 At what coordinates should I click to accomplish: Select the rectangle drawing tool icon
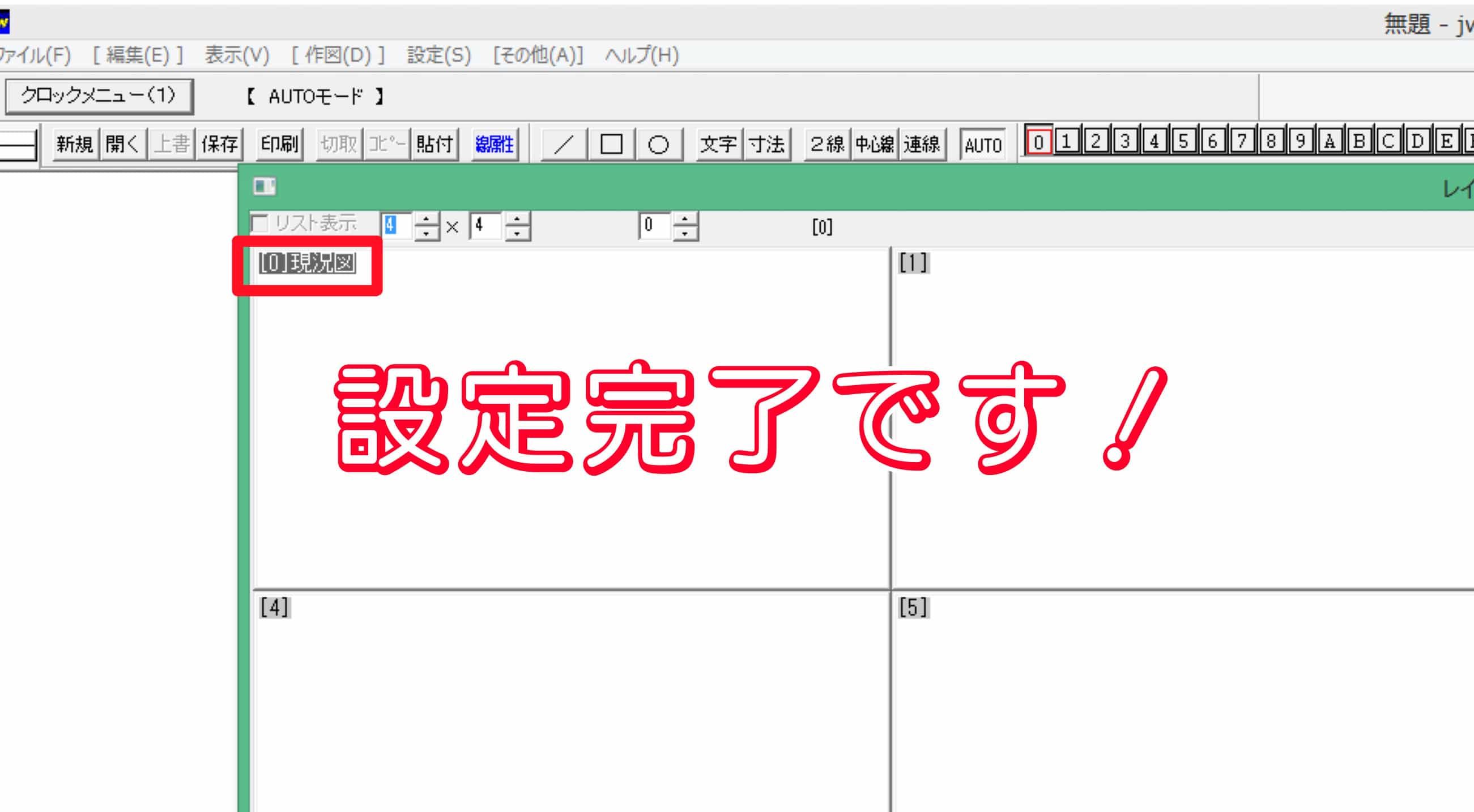tap(611, 144)
